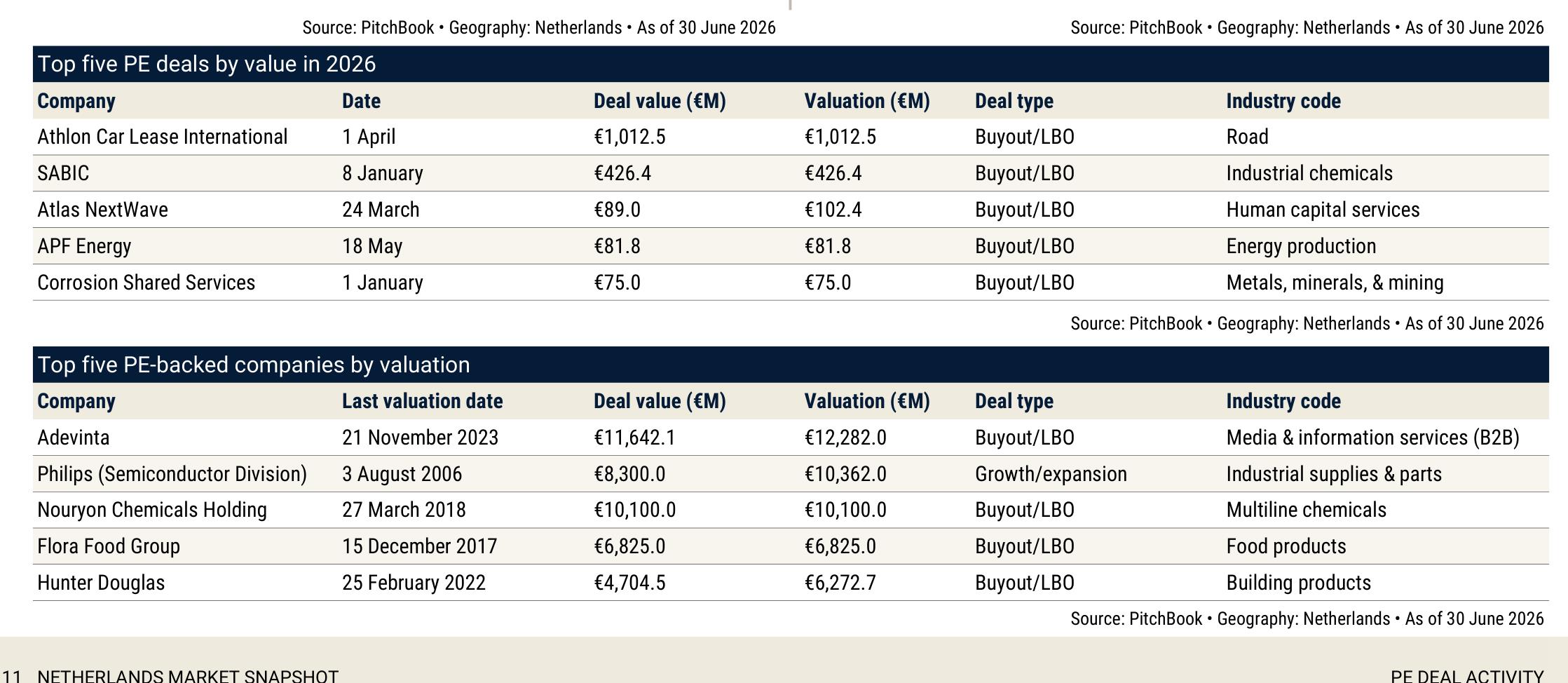Select Philips (Semiconductor Division) row

pyautogui.click(x=791, y=474)
